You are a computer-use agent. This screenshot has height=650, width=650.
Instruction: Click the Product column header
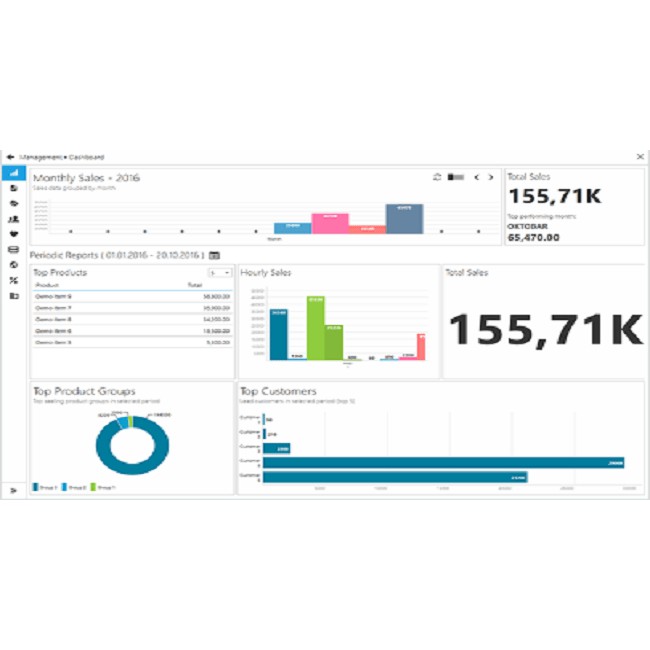(x=48, y=285)
